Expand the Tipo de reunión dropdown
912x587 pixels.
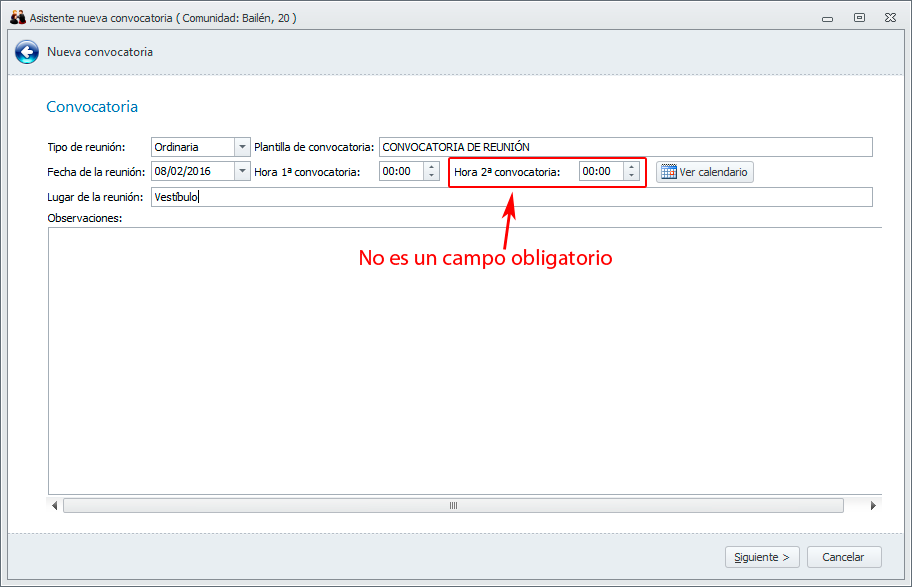pyautogui.click(x=243, y=147)
